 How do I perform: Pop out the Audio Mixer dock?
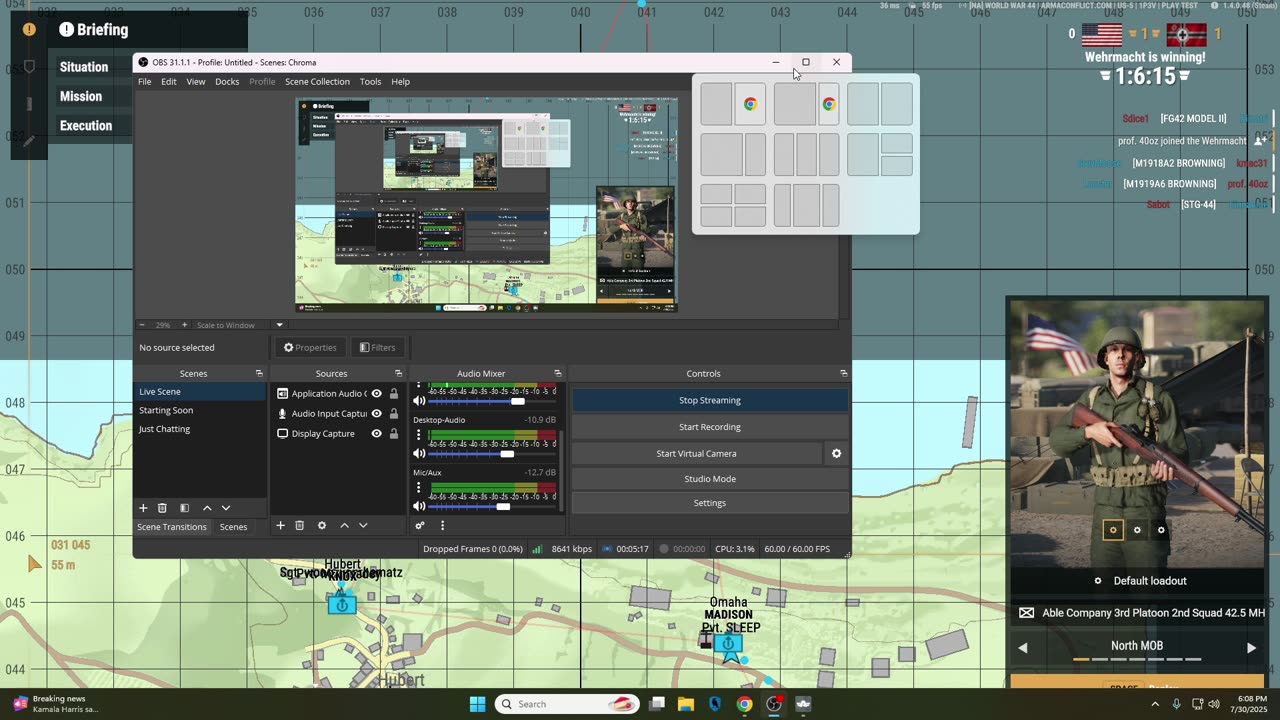tap(557, 373)
